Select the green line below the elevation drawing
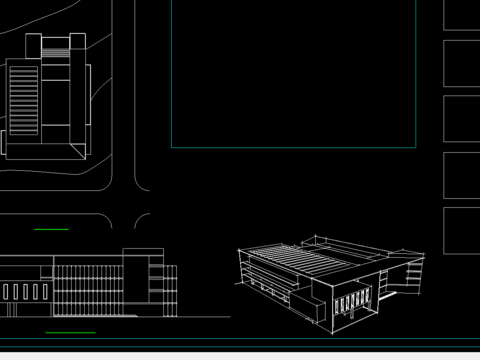Viewport: 480px width, 360px height. pyautogui.click(x=71, y=332)
